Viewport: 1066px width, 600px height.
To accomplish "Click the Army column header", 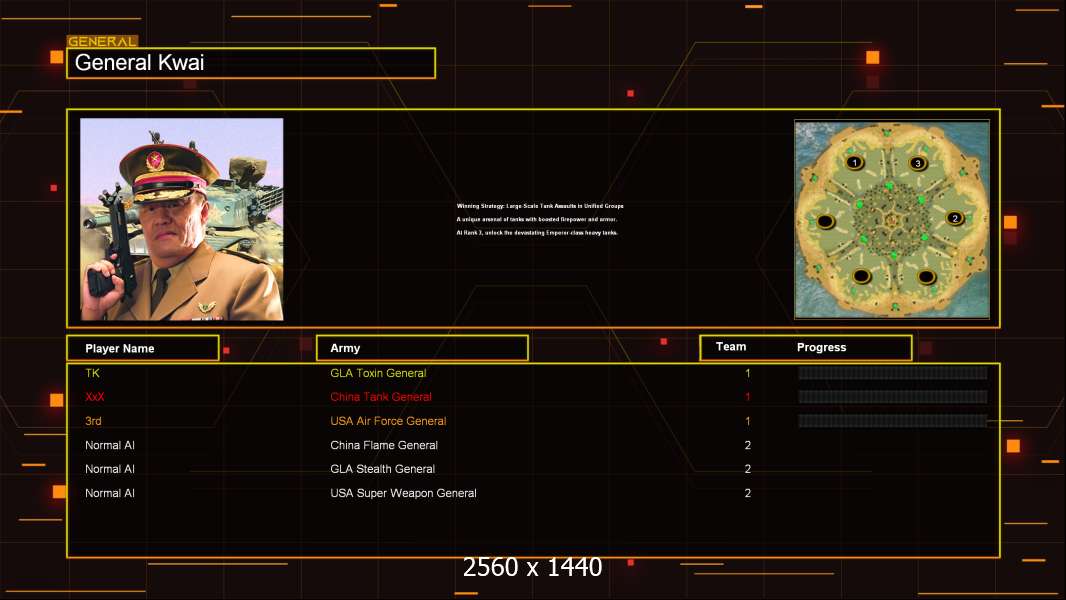I will click(x=422, y=348).
